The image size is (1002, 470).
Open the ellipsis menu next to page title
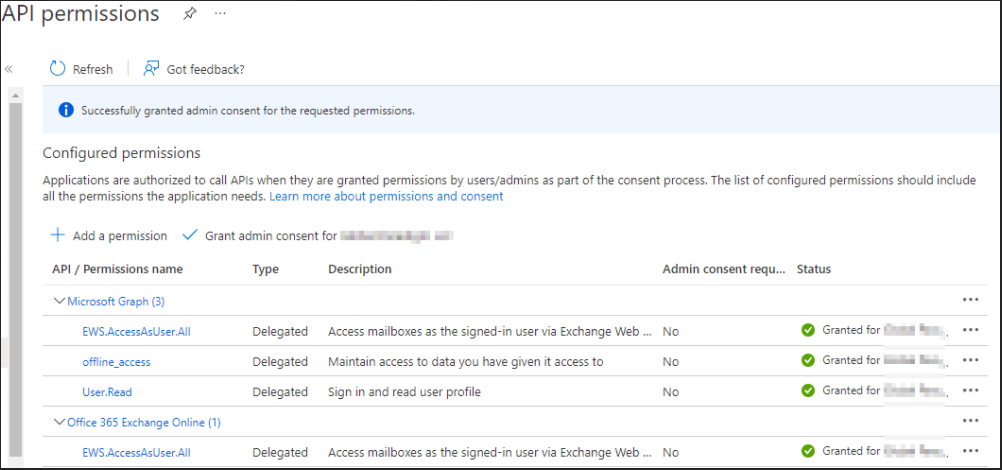point(220,14)
